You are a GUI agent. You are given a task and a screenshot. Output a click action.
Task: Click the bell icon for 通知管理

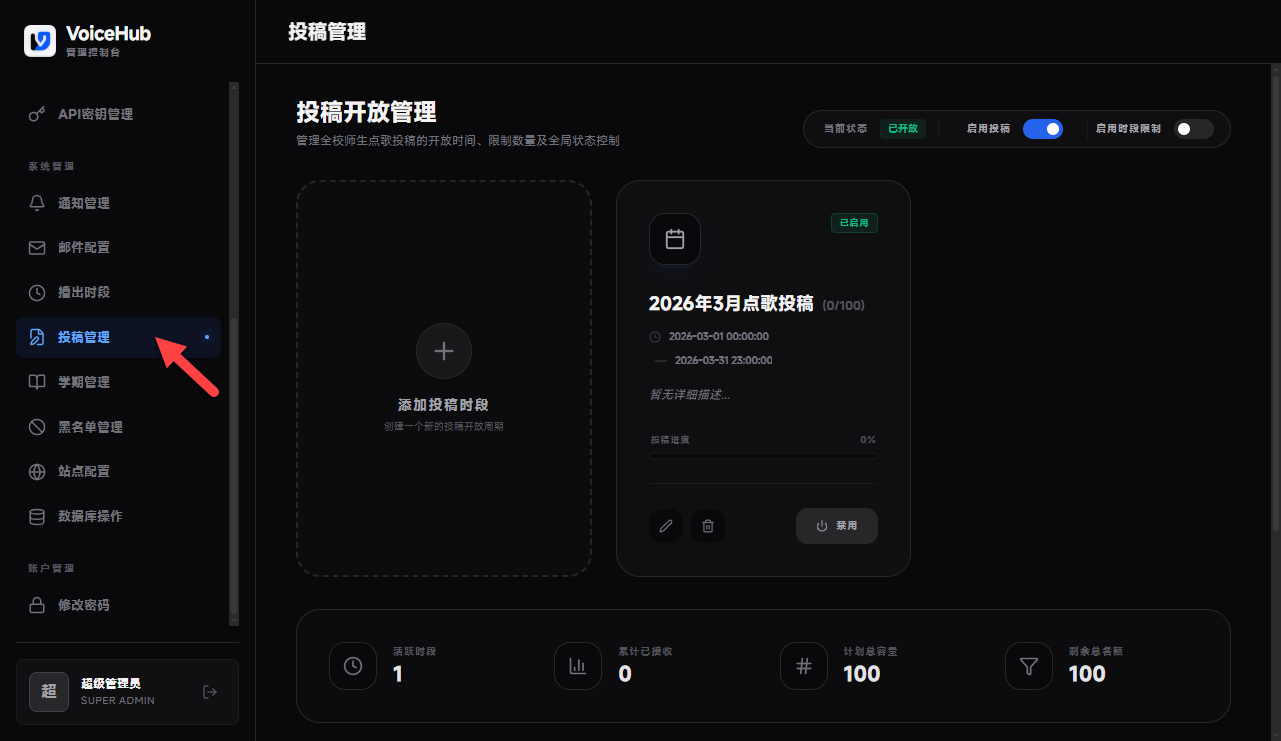pyautogui.click(x=37, y=203)
